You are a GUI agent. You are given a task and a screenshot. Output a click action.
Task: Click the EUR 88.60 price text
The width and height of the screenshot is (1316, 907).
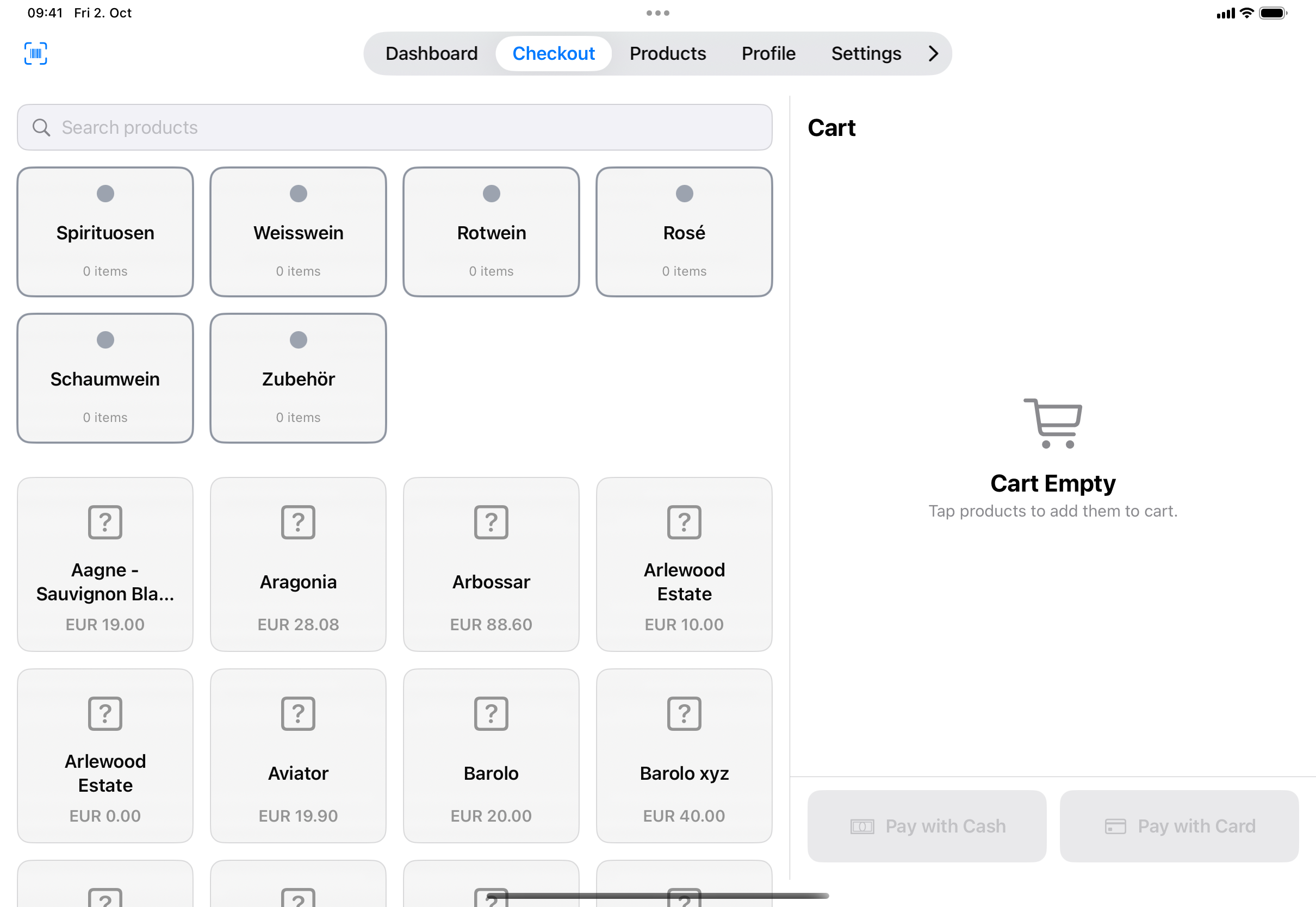click(491, 625)
